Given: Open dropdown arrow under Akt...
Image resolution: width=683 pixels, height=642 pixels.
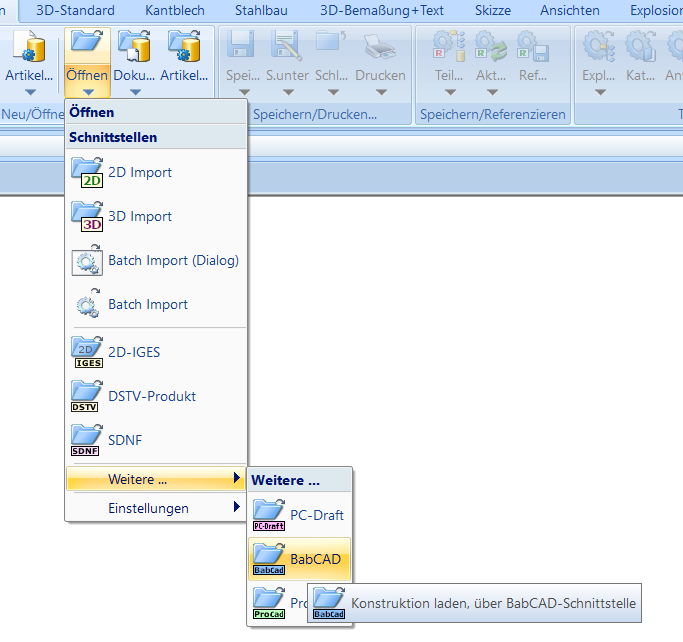Looking at the screenshot, I should [x=492, y=92].
